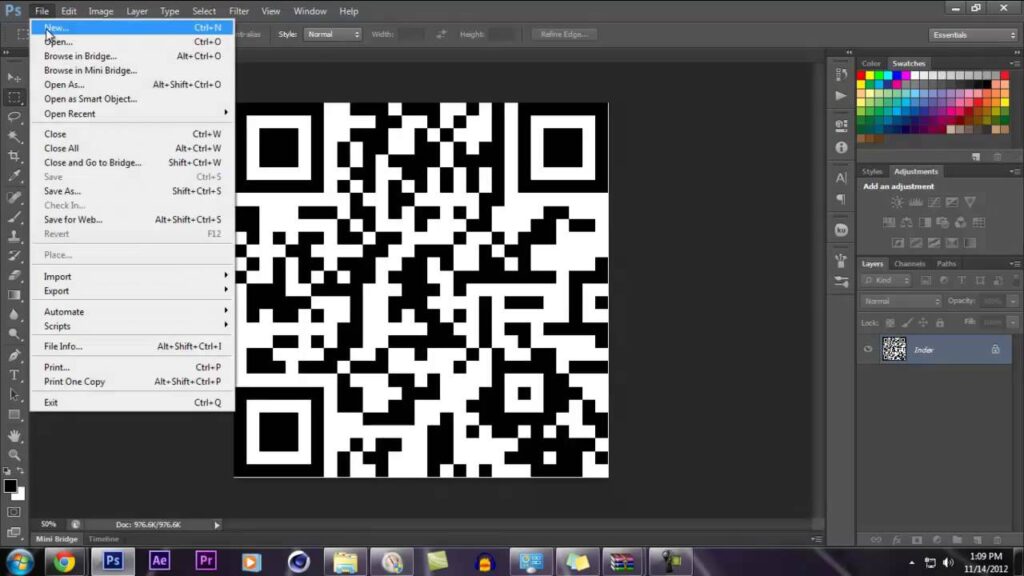
Task: Click New in the File menu
Action: click(x=132, y=27)
